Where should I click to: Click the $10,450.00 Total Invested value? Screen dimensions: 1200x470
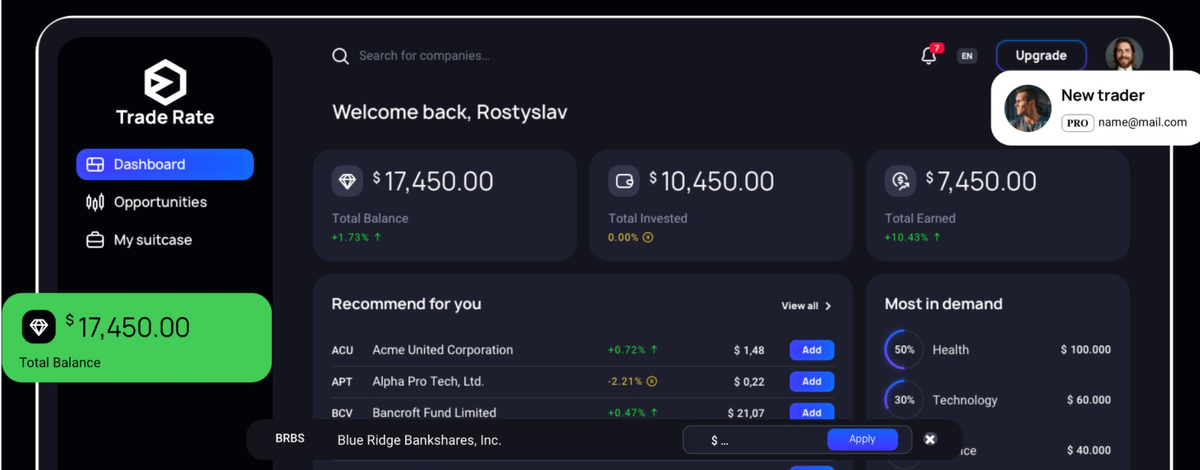712,181
